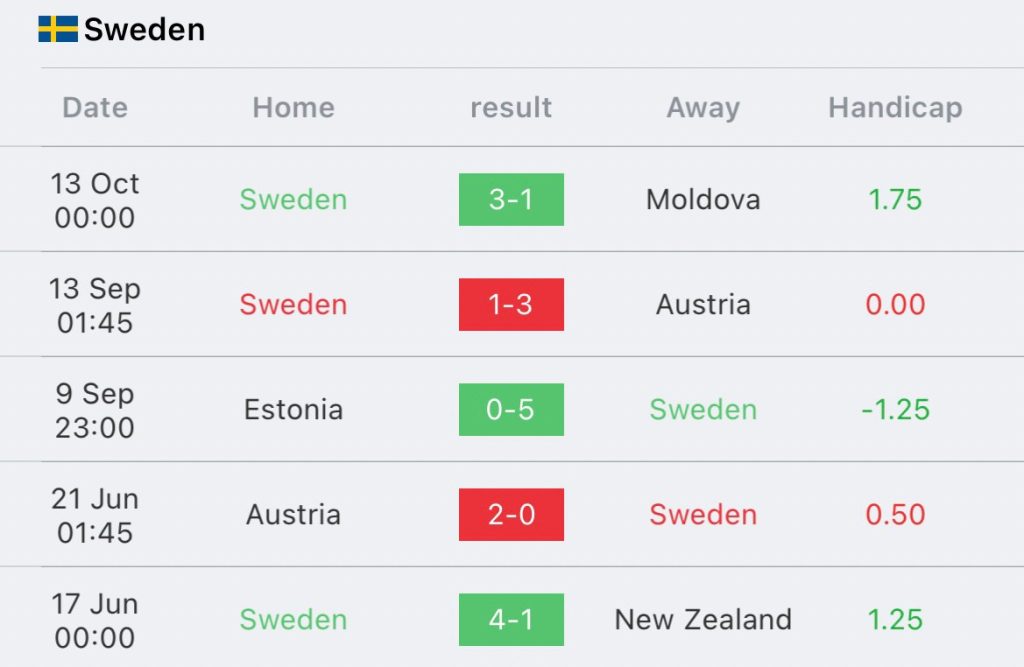Select the Date column header

(95, 108)
